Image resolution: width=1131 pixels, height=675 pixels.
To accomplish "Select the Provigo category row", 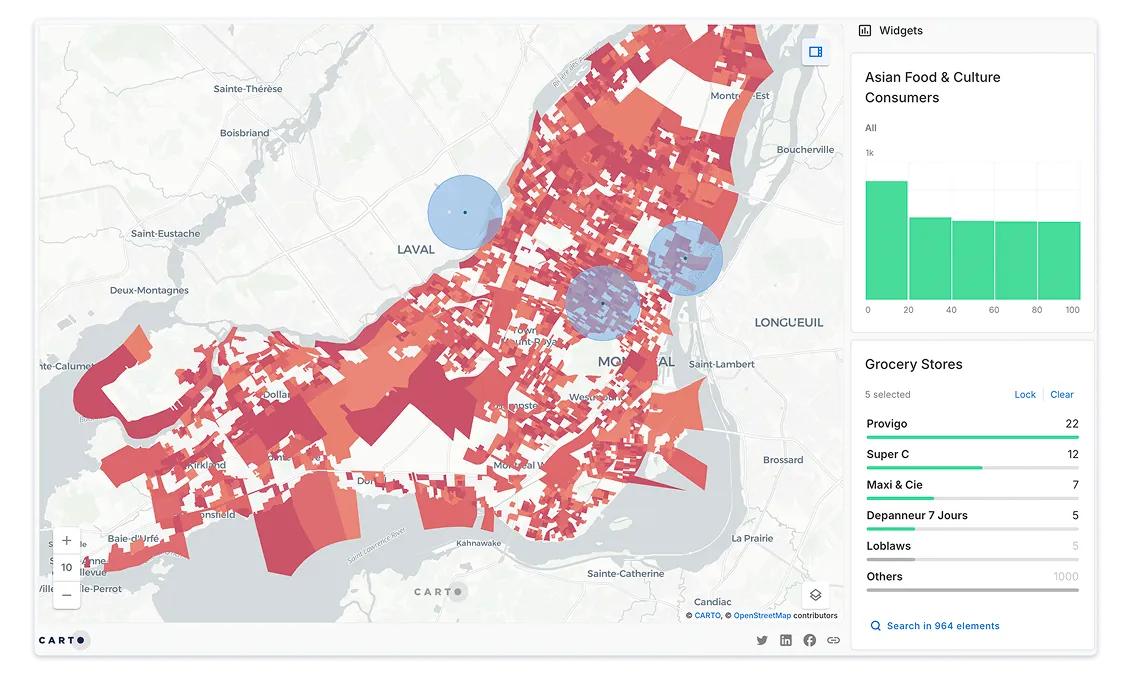I will click(x=971, y=425).
